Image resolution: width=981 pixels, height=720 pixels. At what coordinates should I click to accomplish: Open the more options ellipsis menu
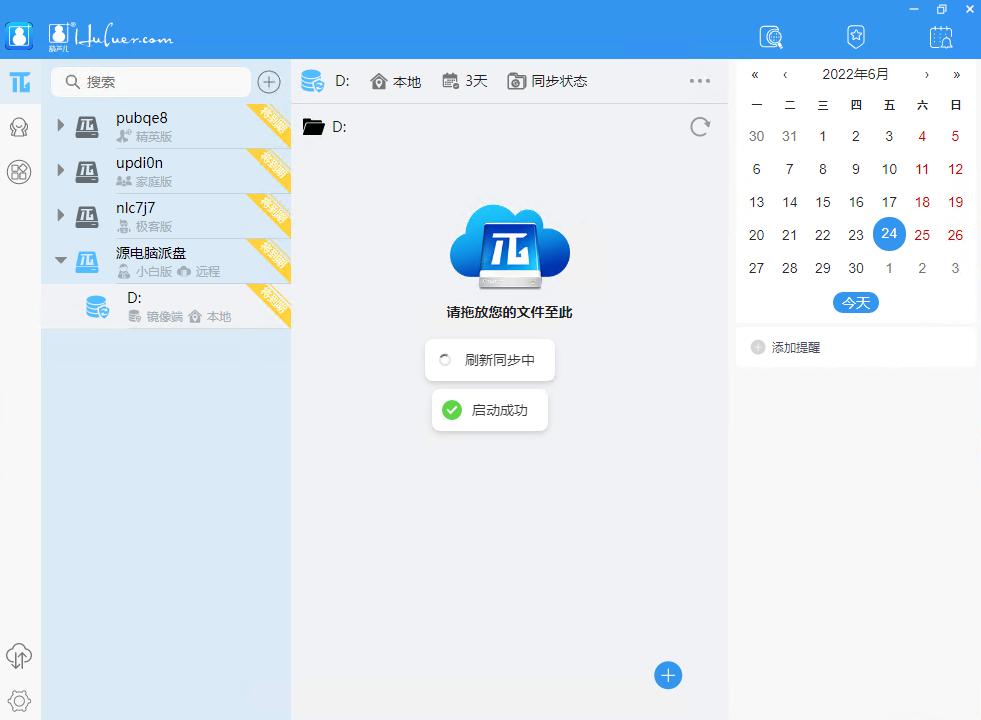(x=700, y=81)
